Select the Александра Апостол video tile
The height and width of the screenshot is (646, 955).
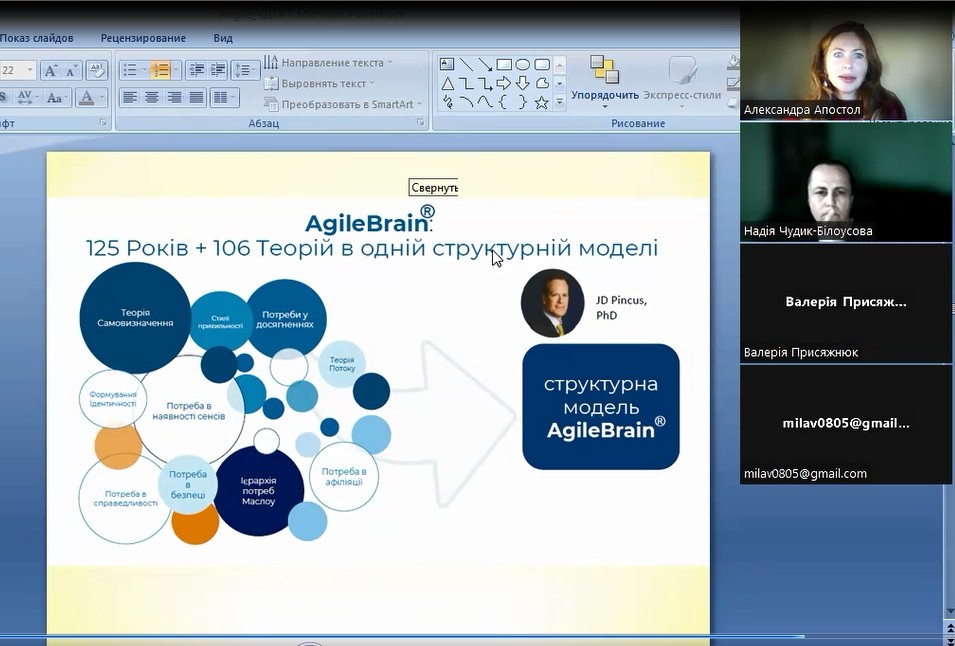[846, 62]
